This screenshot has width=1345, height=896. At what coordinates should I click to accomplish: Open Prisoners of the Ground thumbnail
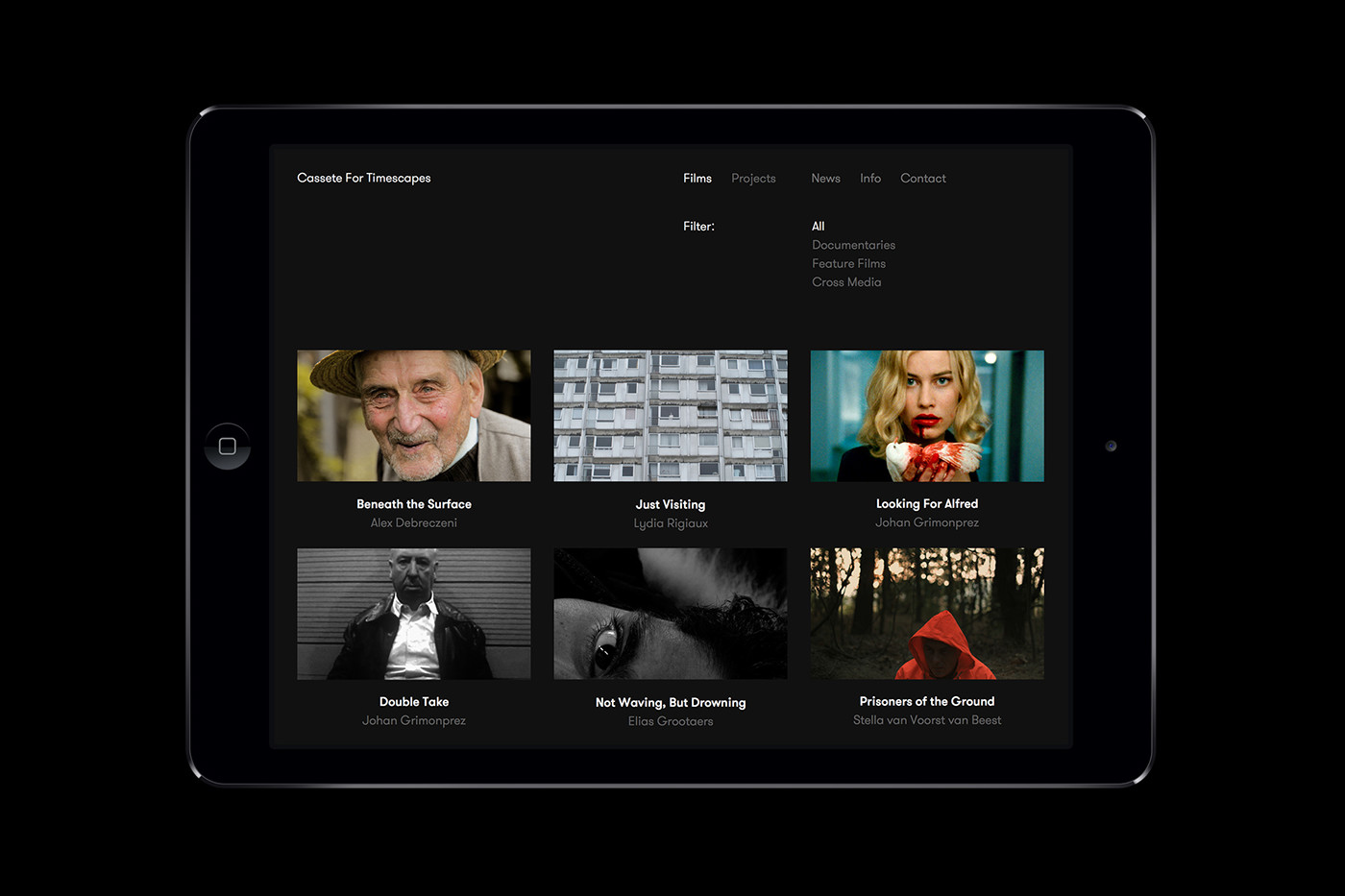tap(926, 614)
